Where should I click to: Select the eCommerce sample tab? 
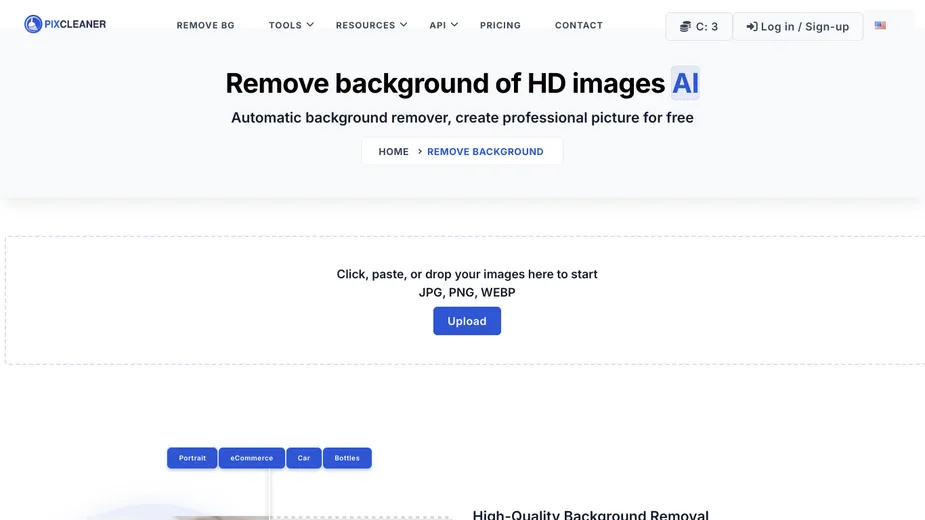pos(251,458)
